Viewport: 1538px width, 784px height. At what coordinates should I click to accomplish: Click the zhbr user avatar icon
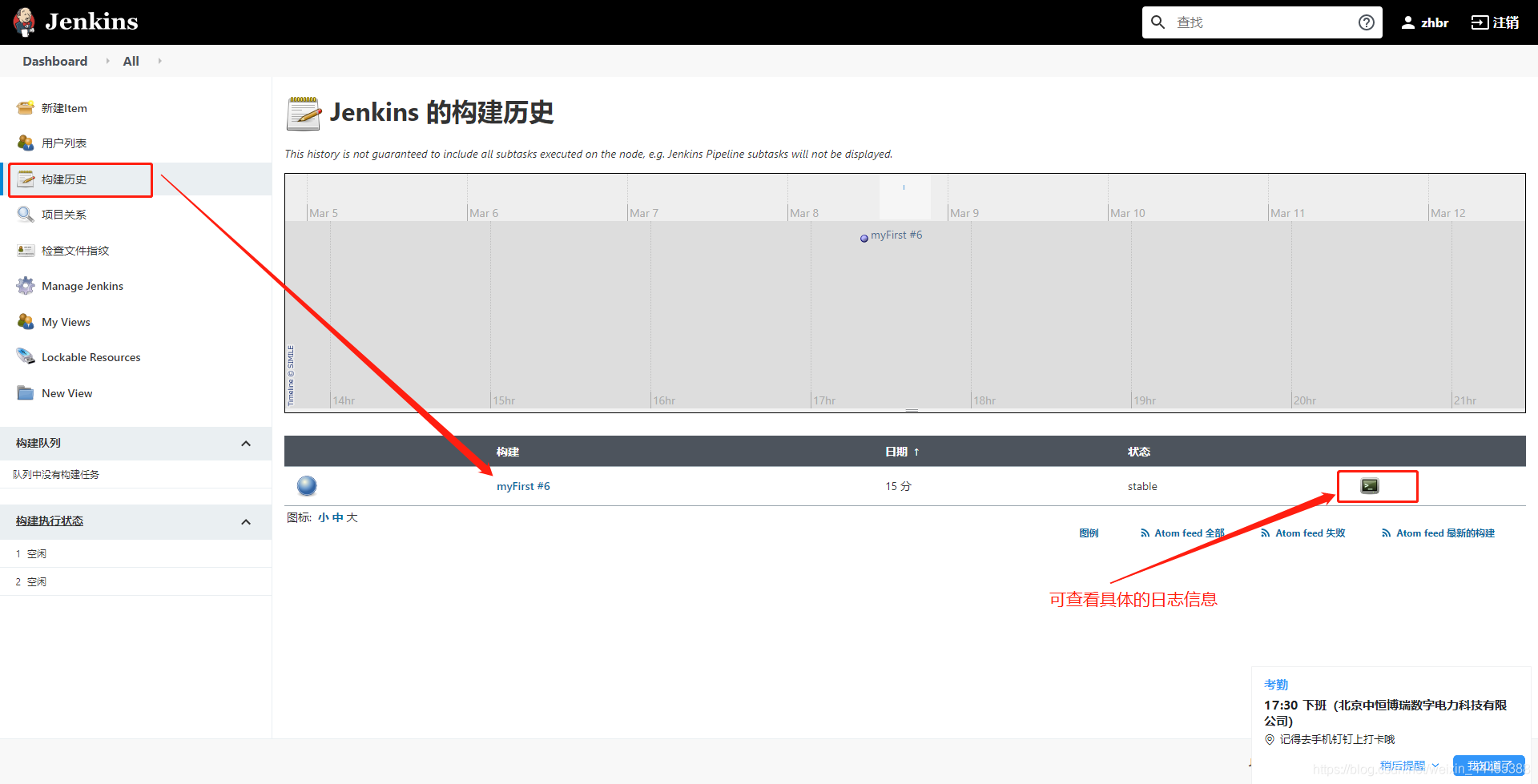1407,22
